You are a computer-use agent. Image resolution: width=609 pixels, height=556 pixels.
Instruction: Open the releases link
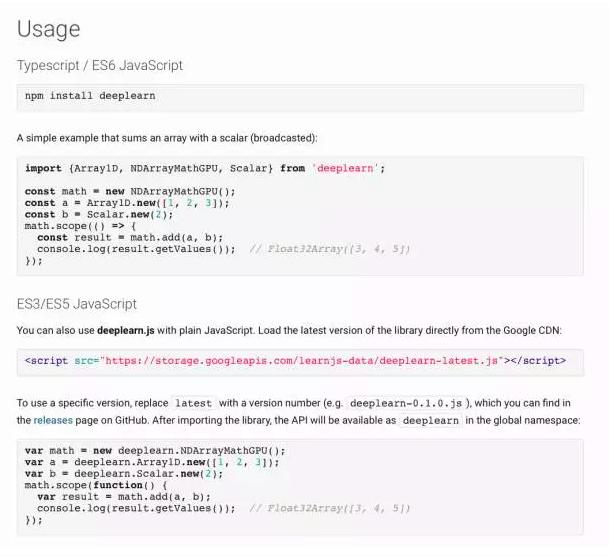coord(53,420)
